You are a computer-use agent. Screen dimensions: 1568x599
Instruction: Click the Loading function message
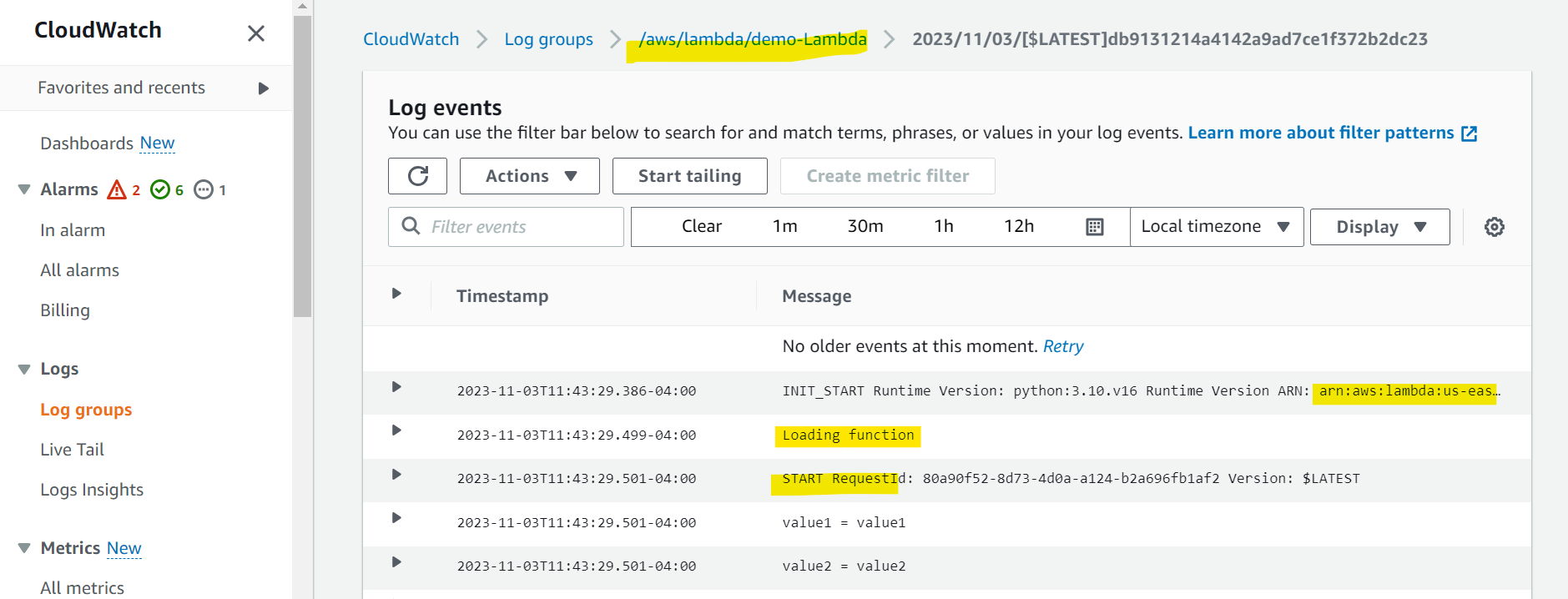pyautogui.click(x=848, y=435)
